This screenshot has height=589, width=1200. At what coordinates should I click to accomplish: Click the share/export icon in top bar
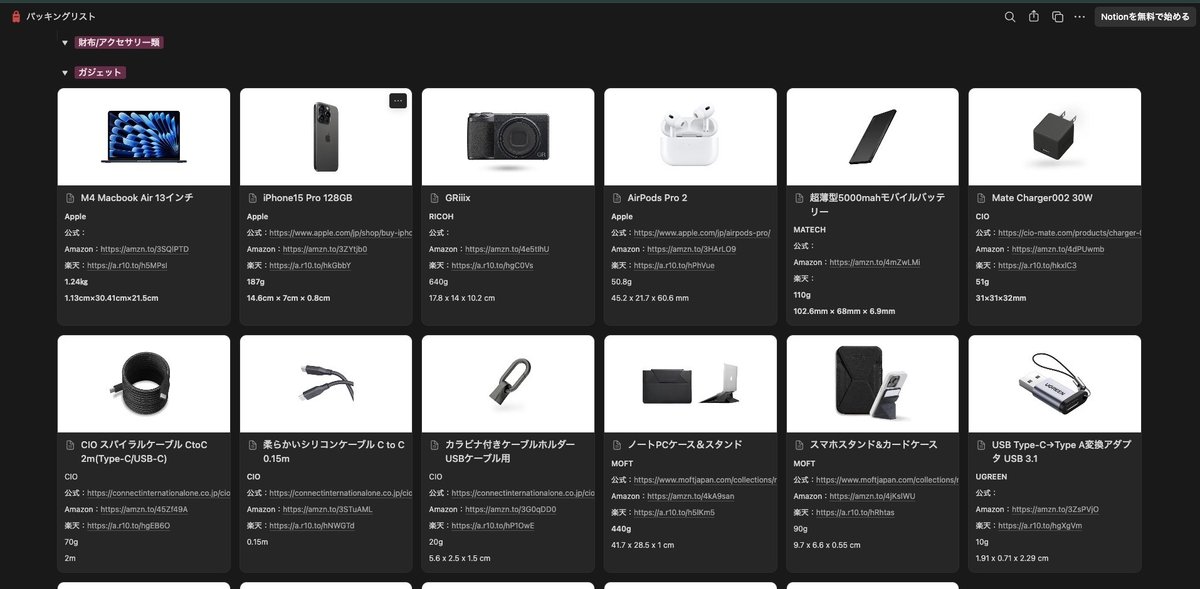[1034, 17]
